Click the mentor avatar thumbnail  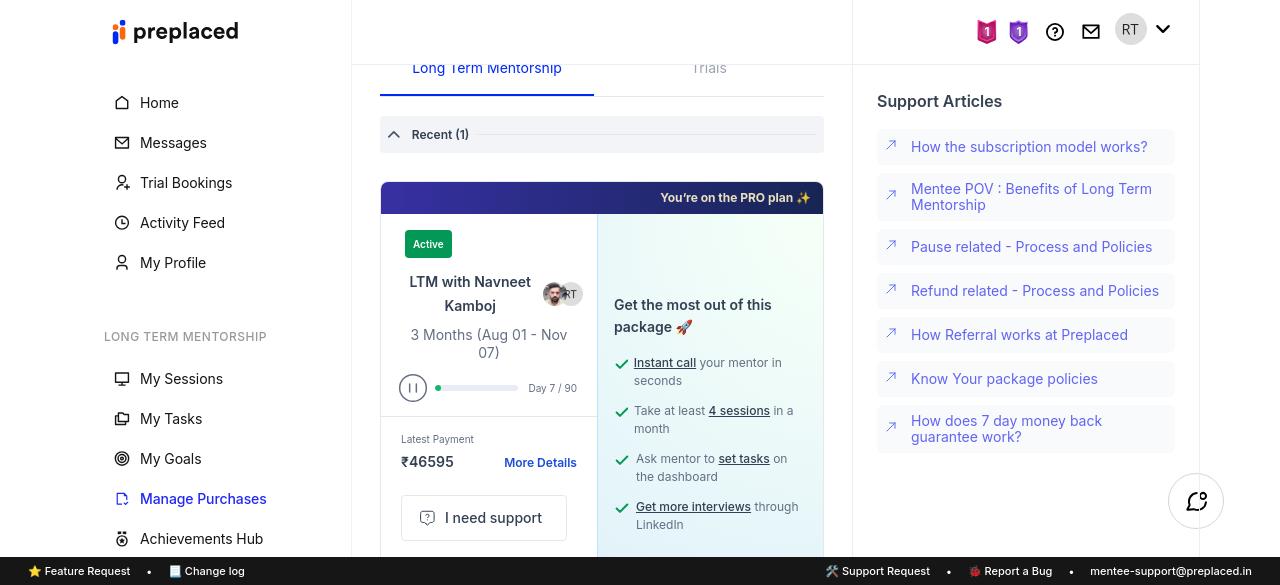pos(554,294)
